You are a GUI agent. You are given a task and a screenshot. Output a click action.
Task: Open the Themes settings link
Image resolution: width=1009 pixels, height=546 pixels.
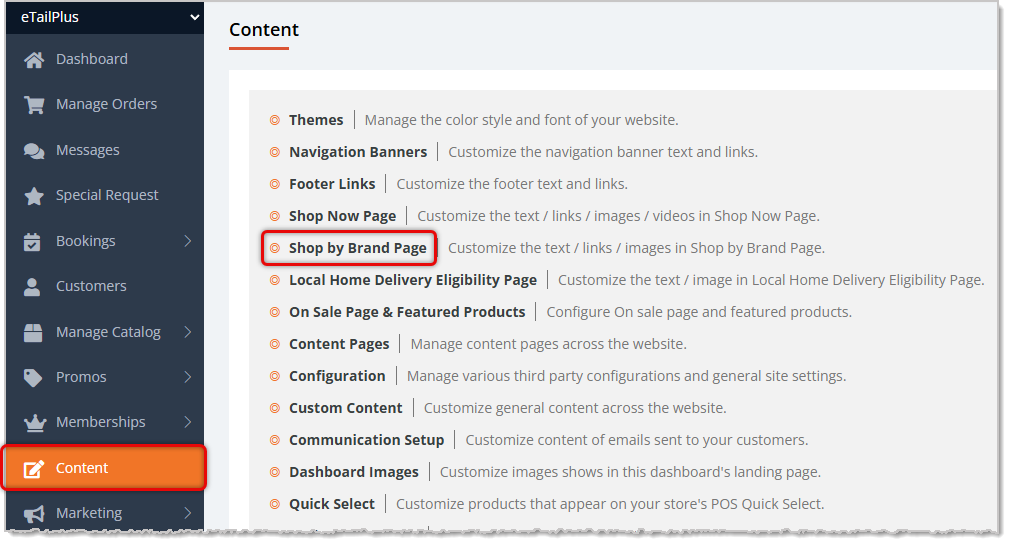click(316, 120)
